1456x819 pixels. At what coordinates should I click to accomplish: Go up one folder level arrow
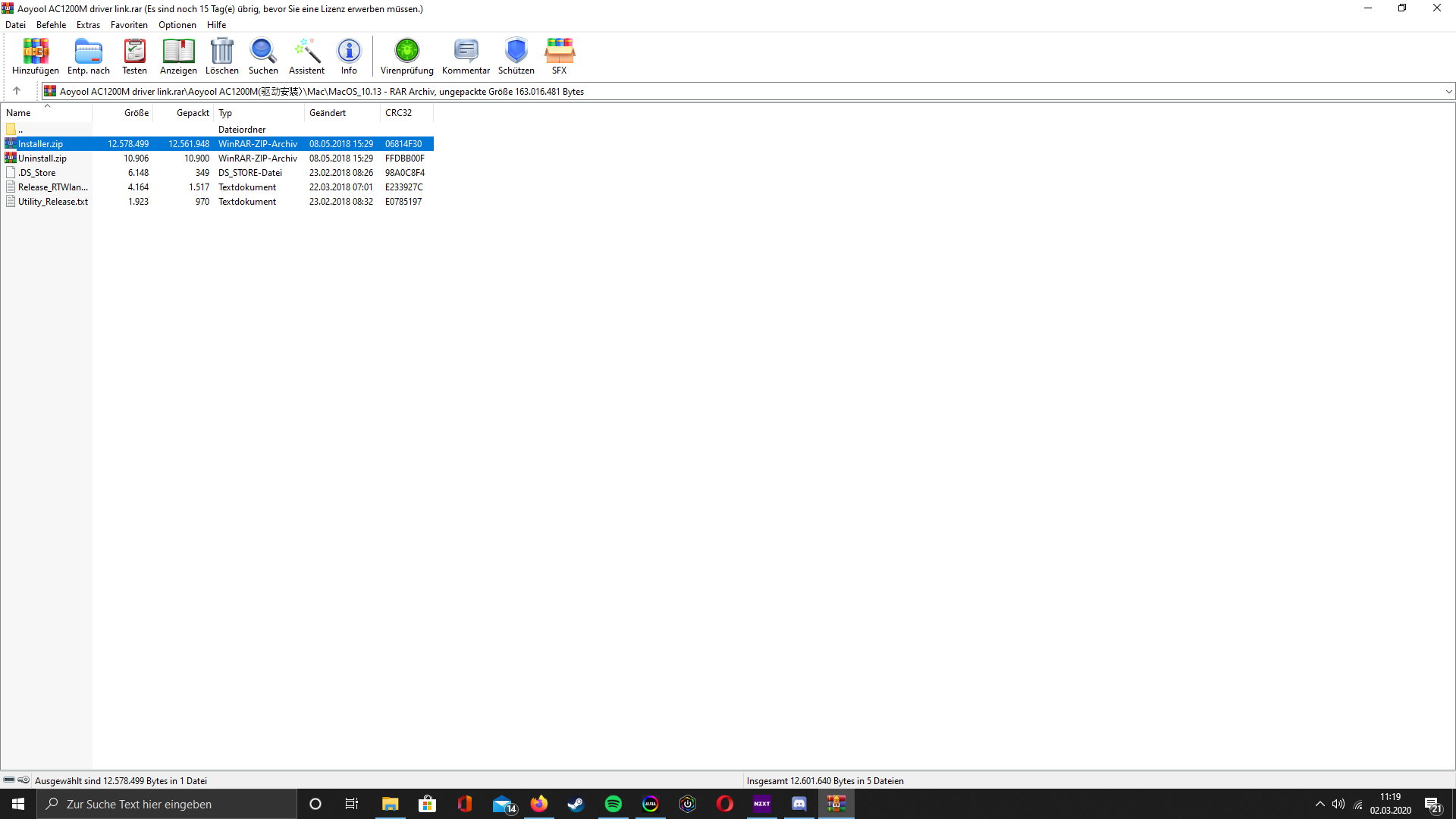tap(17, 91)
